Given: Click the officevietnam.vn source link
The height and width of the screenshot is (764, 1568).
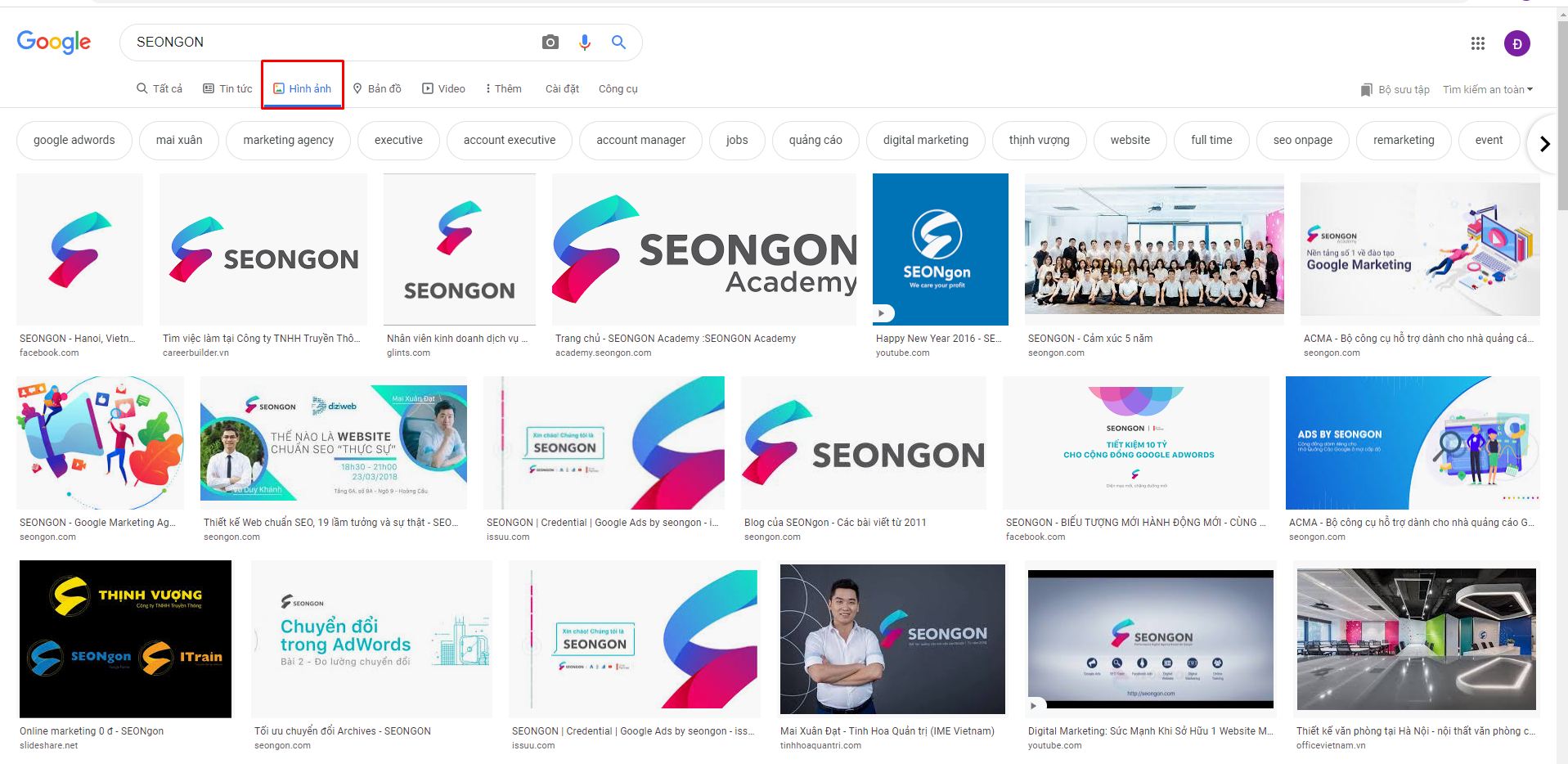Looking at the screenshot, I should click(x=1331, y=746).
